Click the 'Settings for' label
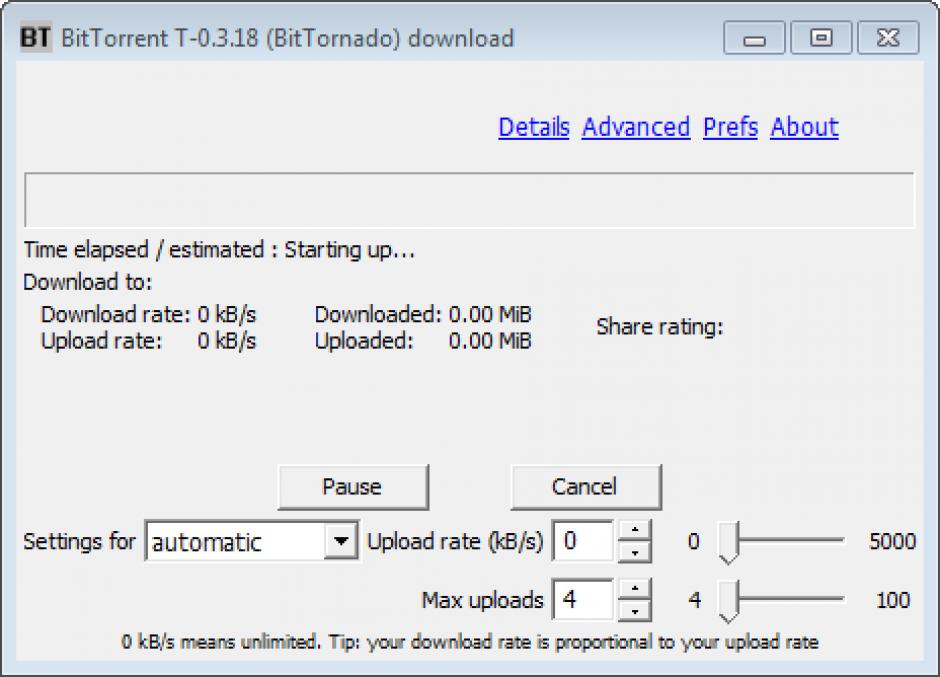 (x=79, y=541)
